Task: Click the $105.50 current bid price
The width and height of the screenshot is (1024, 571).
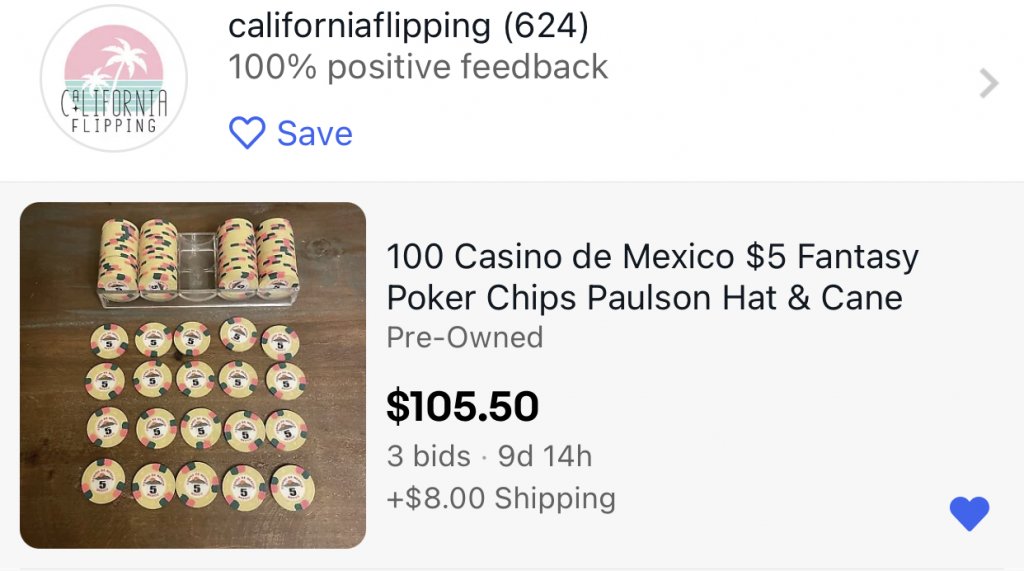Action: click(x=462, y=406)
